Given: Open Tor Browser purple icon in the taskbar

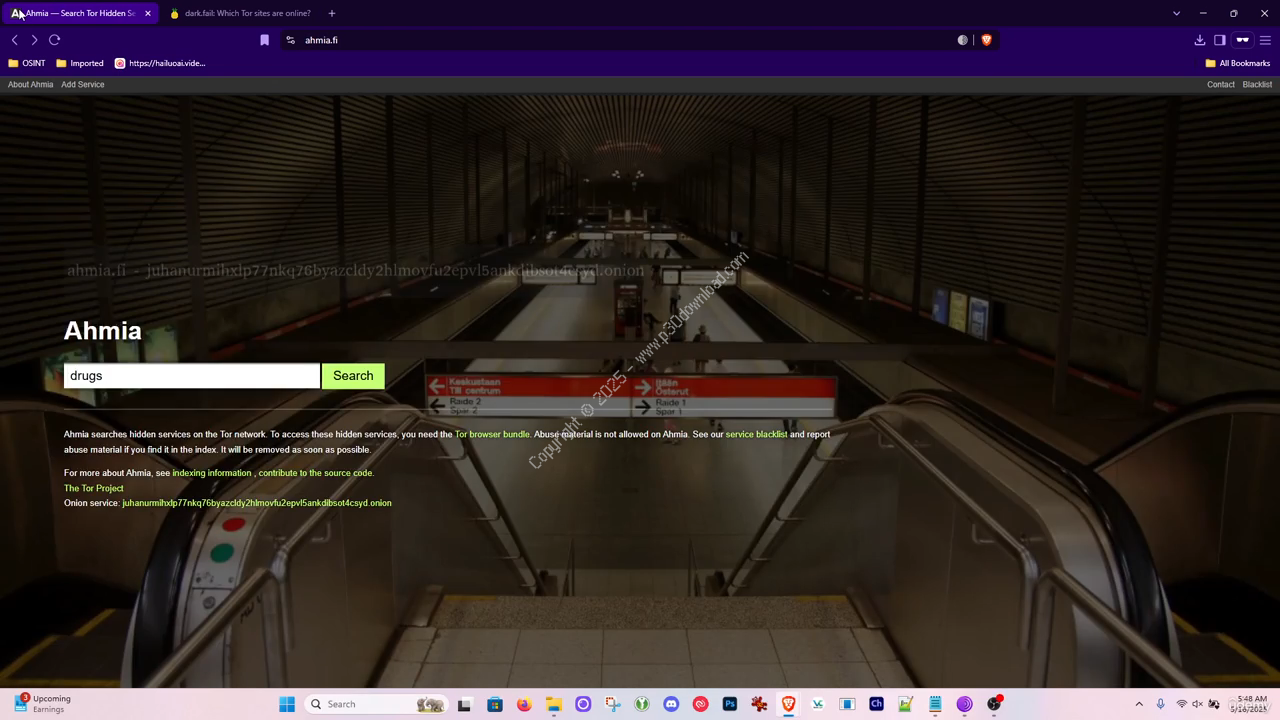Looking at the screenshot, I should pos(964,704).
